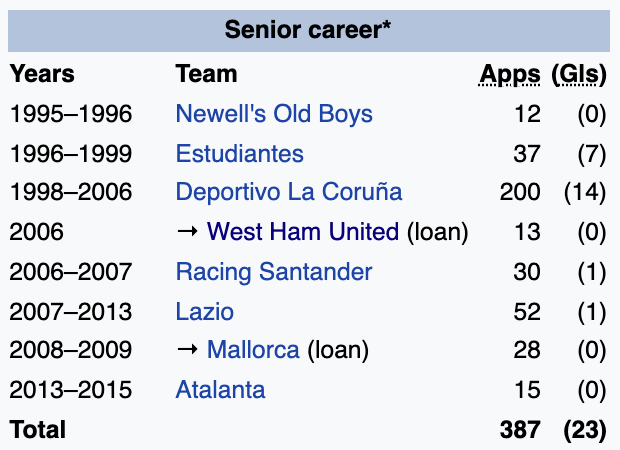Viewport: 620px width, 450px height.
Task: Select the Team column header
Action: click(x=206, y=74)
